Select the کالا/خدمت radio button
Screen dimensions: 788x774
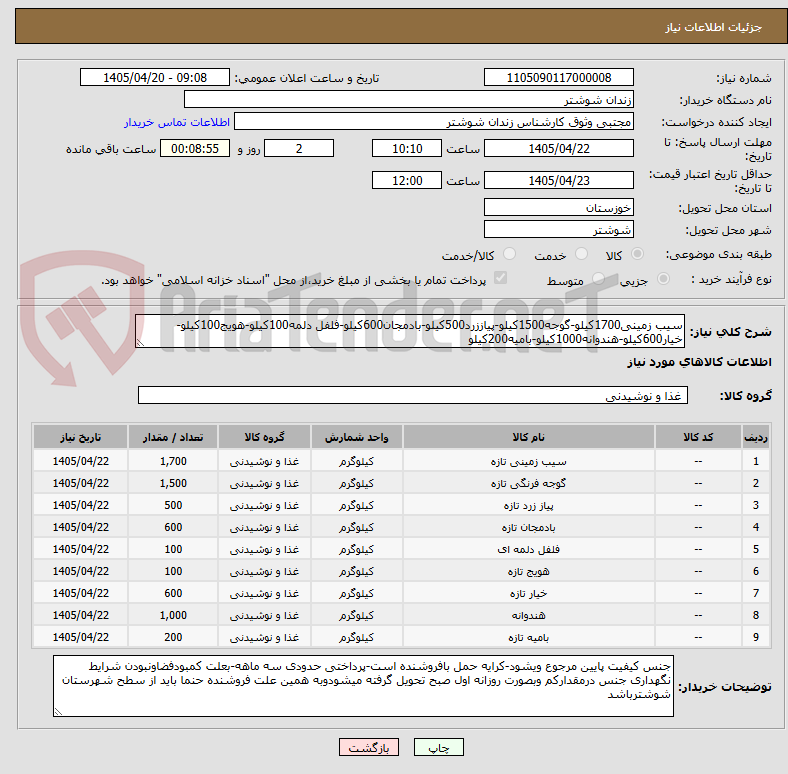(509, 254)
